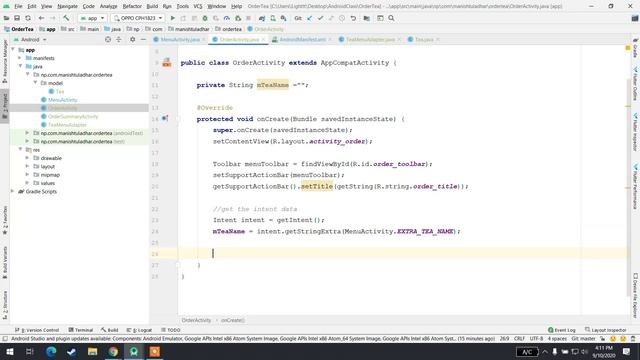Click the Open folder toolbar icon

point(7,18)
